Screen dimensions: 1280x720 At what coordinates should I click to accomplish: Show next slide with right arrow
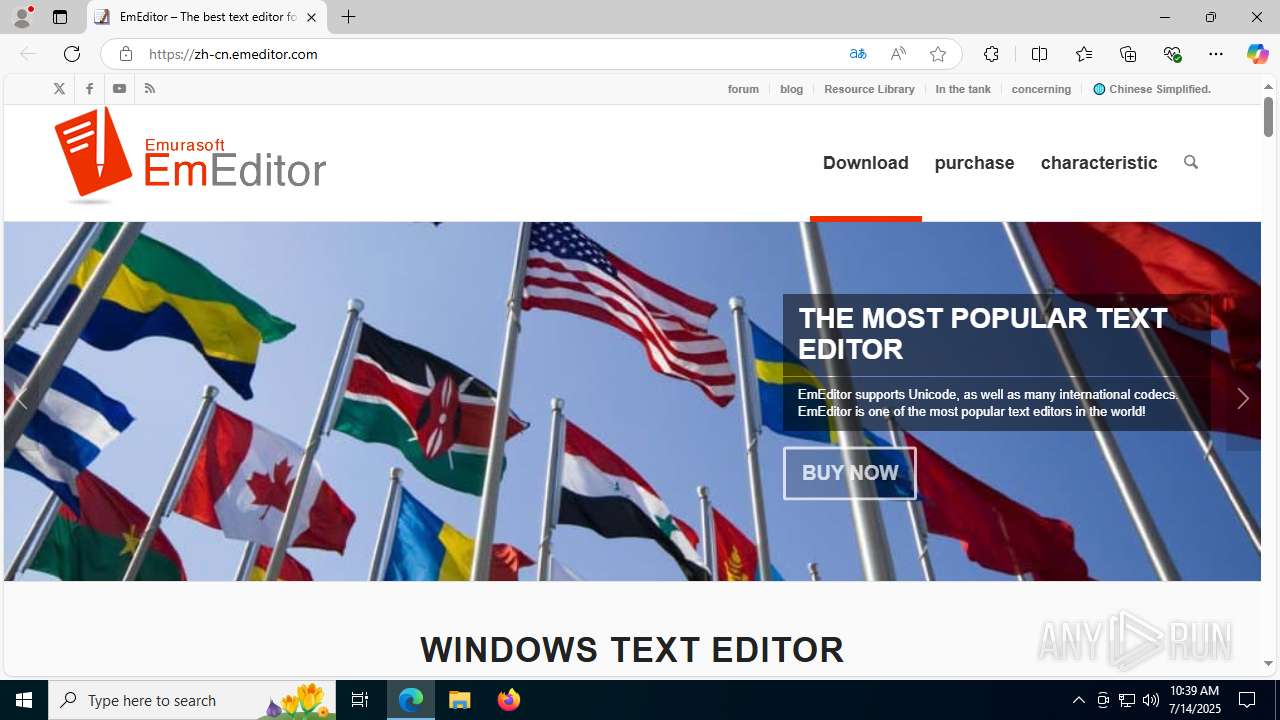coord(1243,399)
